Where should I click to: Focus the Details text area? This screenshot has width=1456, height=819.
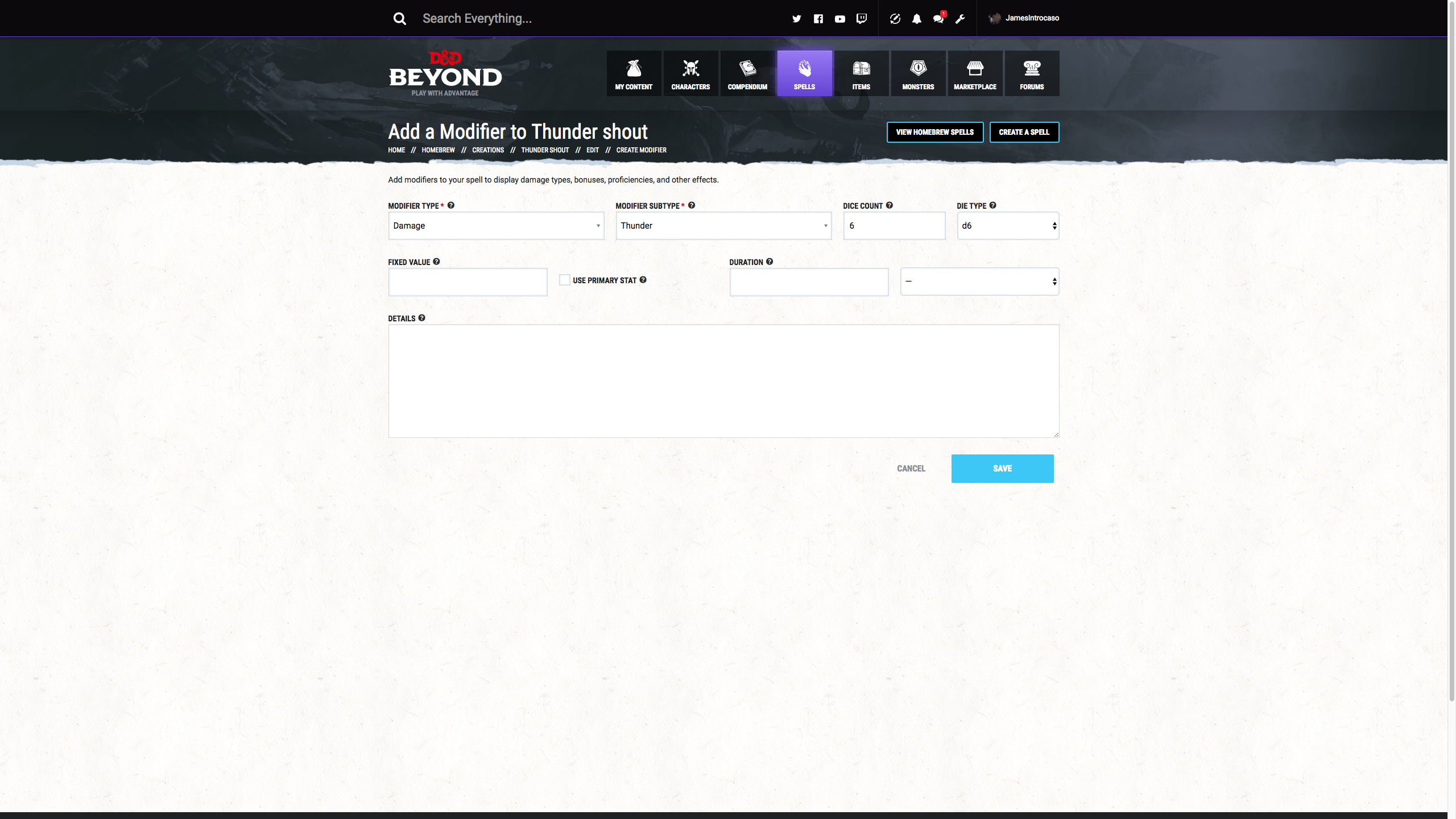pos(724,381)
